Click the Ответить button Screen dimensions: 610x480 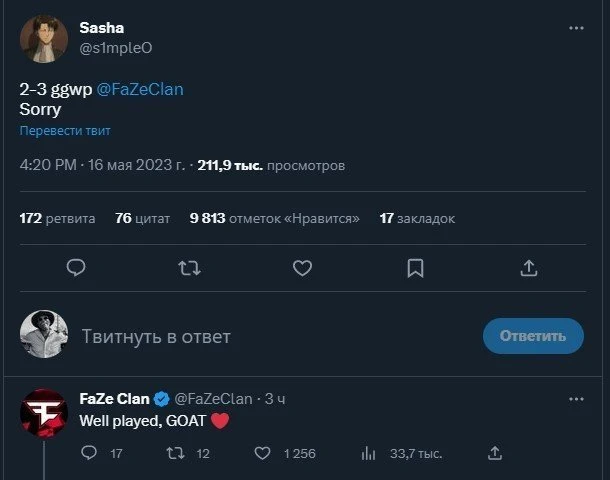click(x=533, y=336)
